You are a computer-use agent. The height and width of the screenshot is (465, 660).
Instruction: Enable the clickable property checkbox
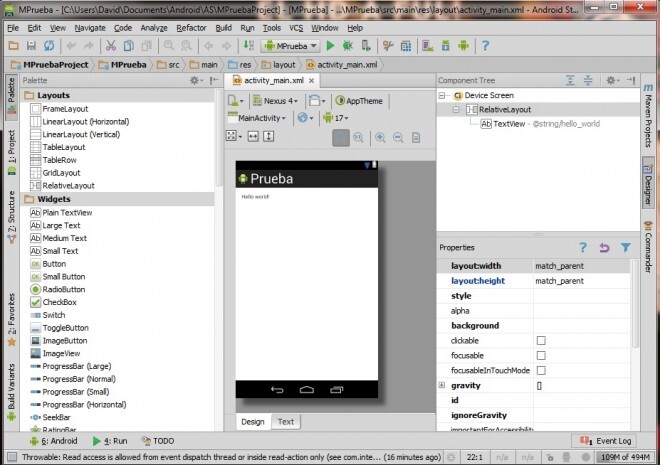point(541,341)
